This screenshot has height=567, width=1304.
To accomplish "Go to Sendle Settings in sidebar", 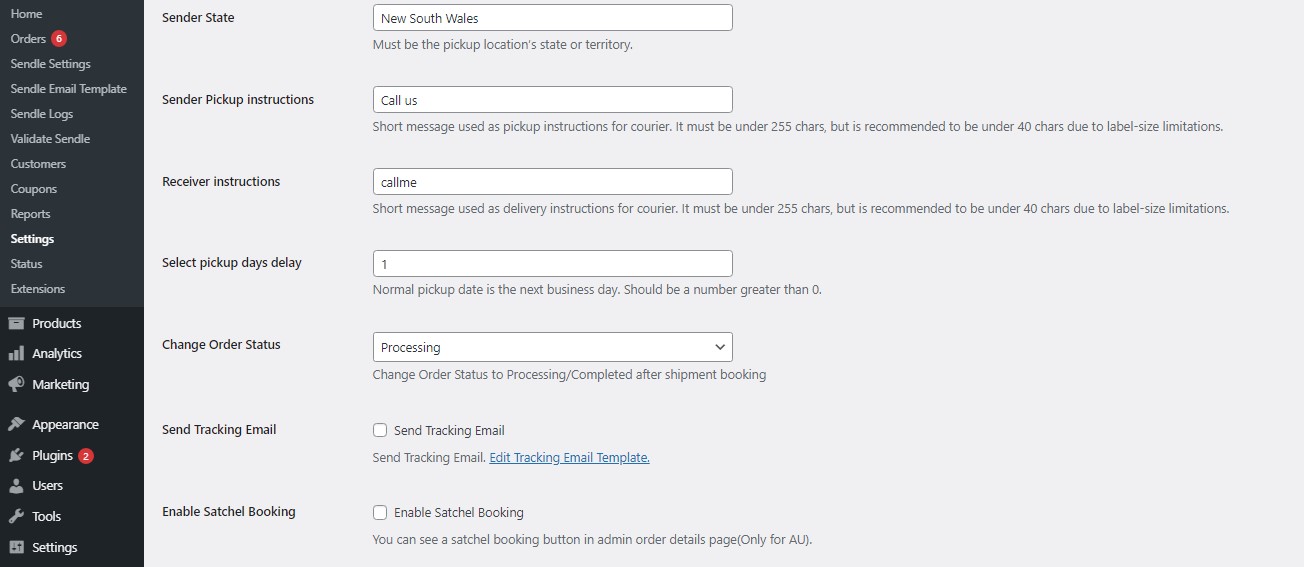I will [x=50, y=64].
